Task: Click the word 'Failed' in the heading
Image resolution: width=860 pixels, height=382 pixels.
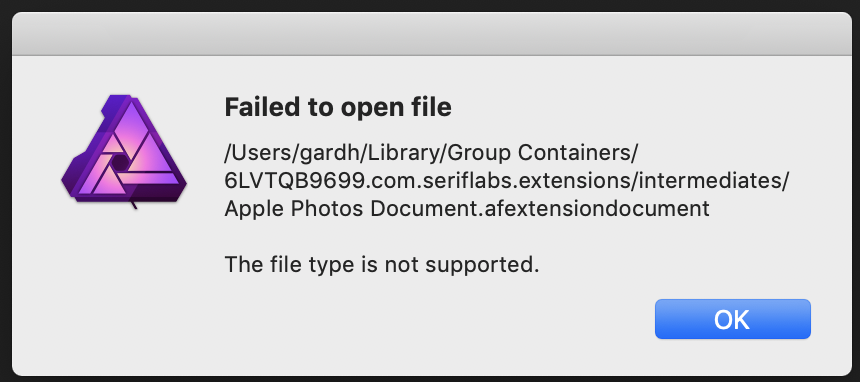Action: [x=259, y=107]
